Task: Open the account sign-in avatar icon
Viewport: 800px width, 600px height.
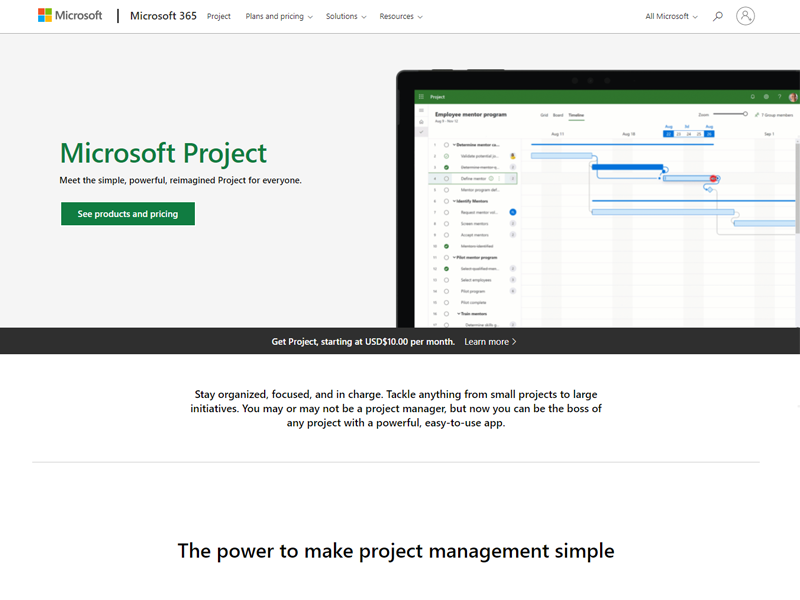Action: click(x=745, y=16)
